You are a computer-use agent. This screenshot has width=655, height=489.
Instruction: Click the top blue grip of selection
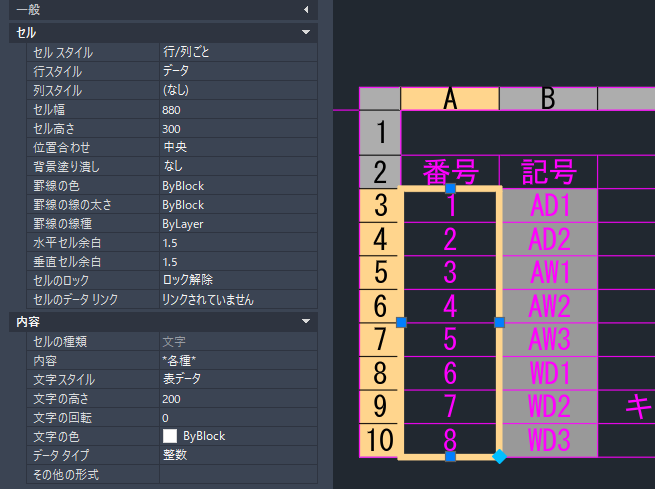click(450, 188)
